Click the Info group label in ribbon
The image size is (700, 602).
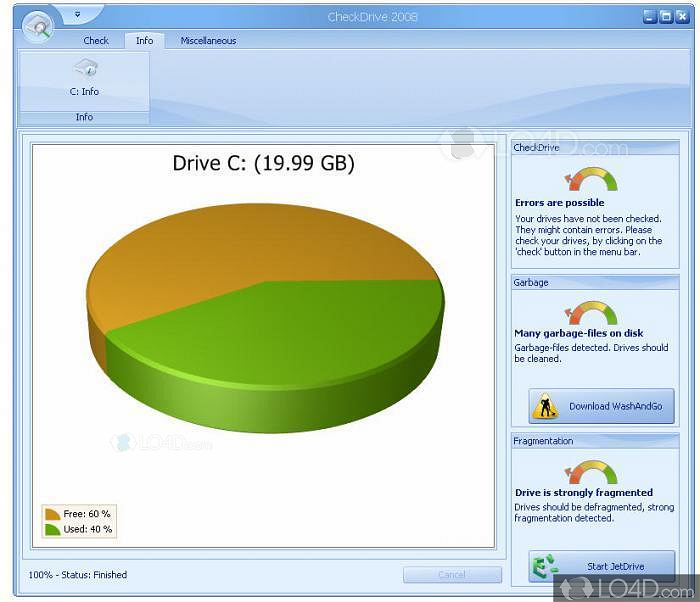tap(84, 117)
